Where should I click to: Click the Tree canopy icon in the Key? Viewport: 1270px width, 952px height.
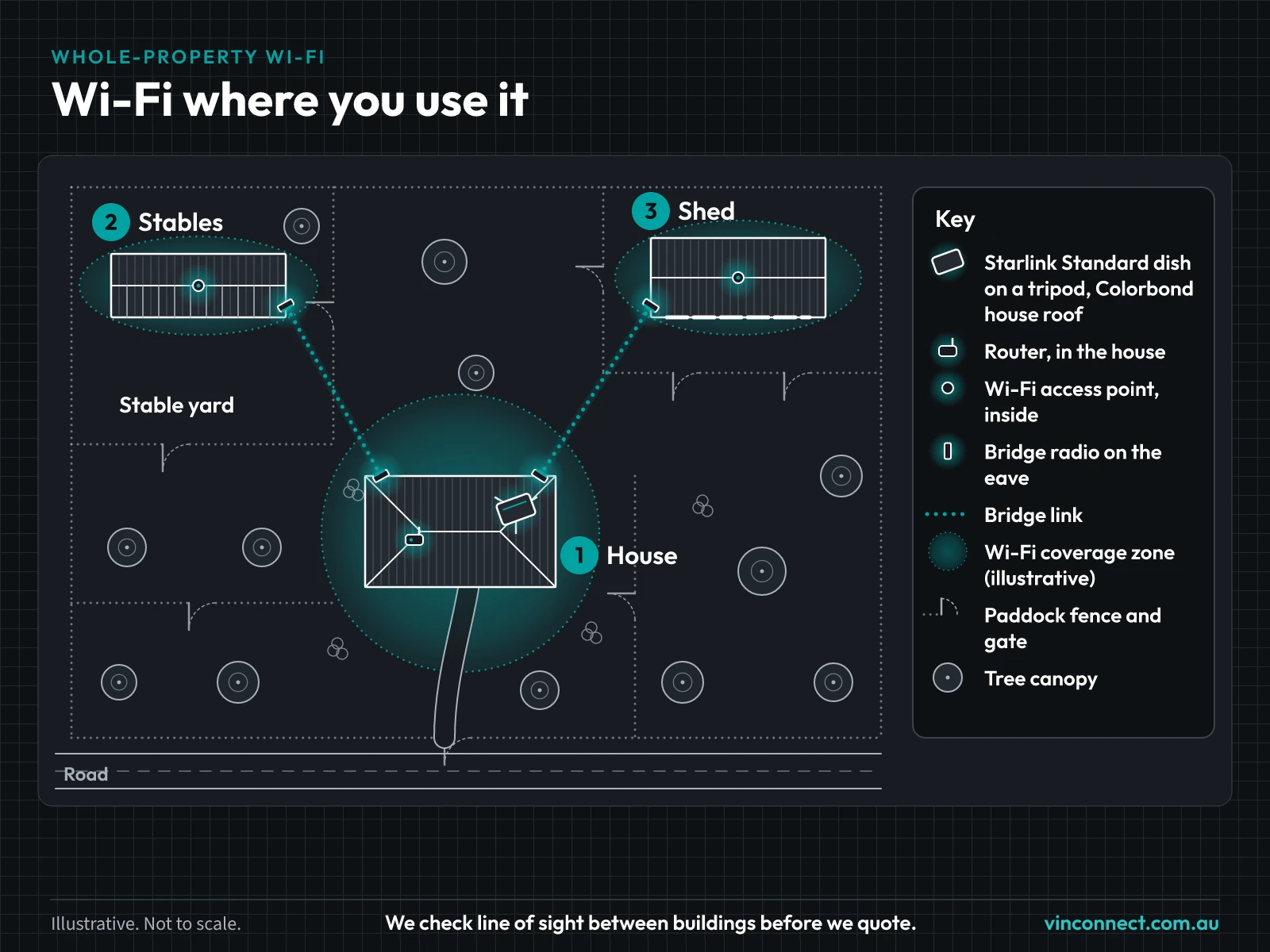pos(948,678)
